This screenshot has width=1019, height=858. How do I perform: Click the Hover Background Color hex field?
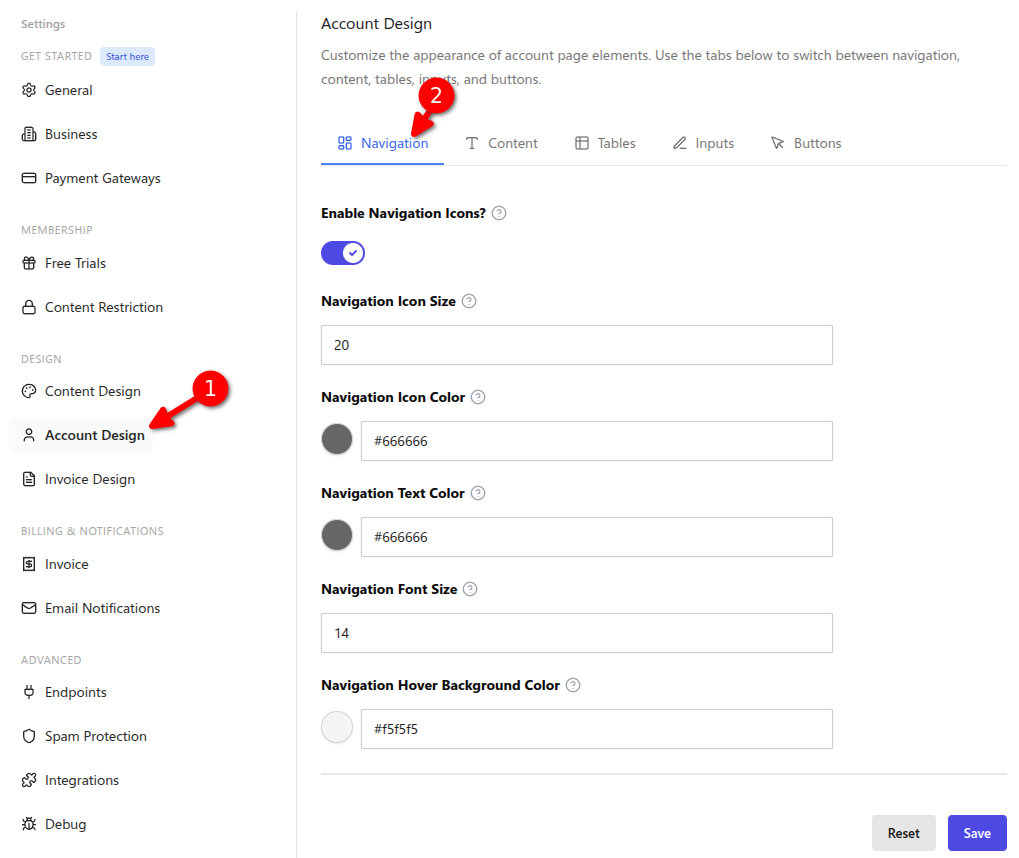[597, 729]
